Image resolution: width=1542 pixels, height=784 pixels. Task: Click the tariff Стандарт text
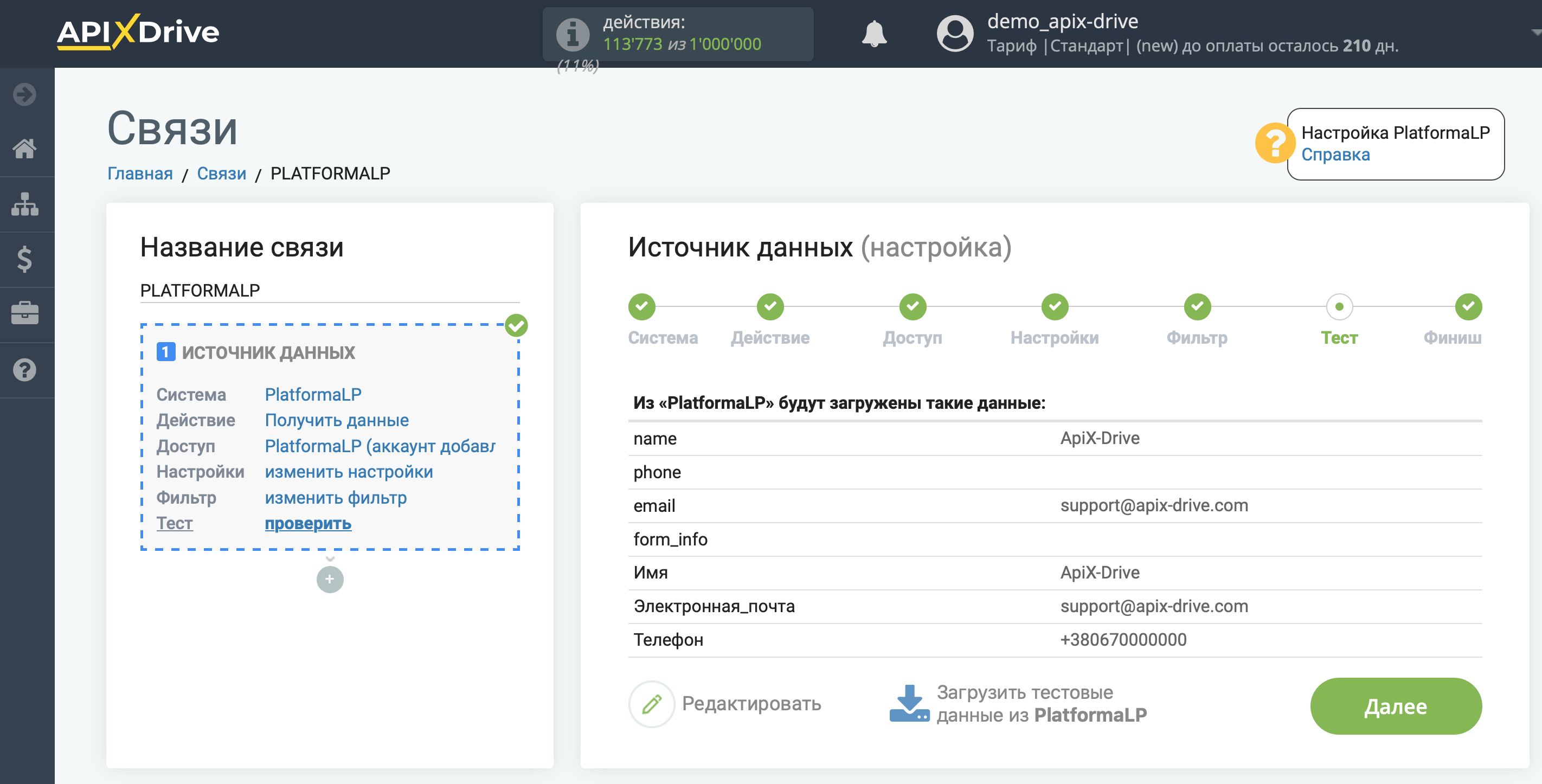[1086, 46]
